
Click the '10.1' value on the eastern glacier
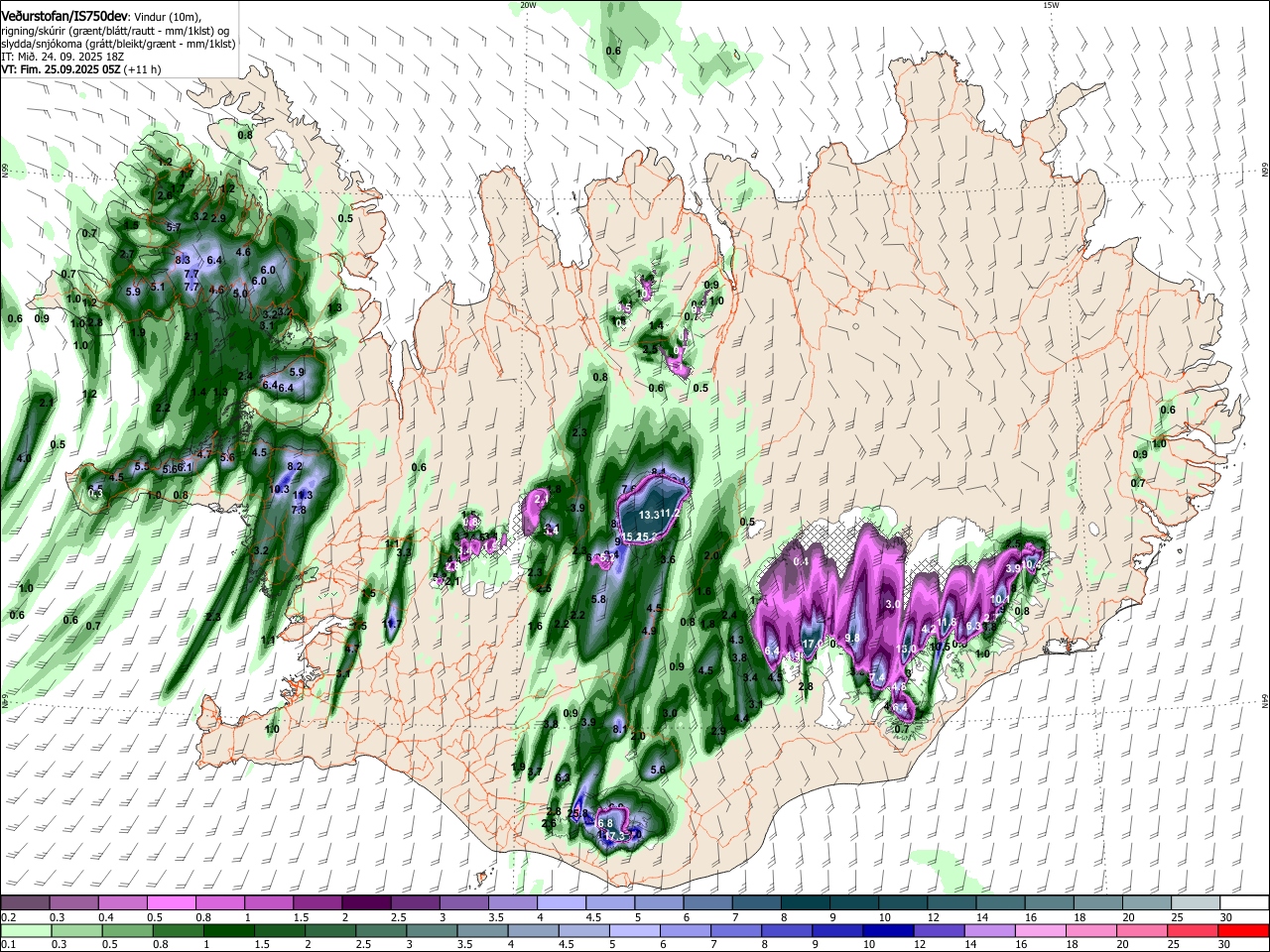pos(1000,599)
